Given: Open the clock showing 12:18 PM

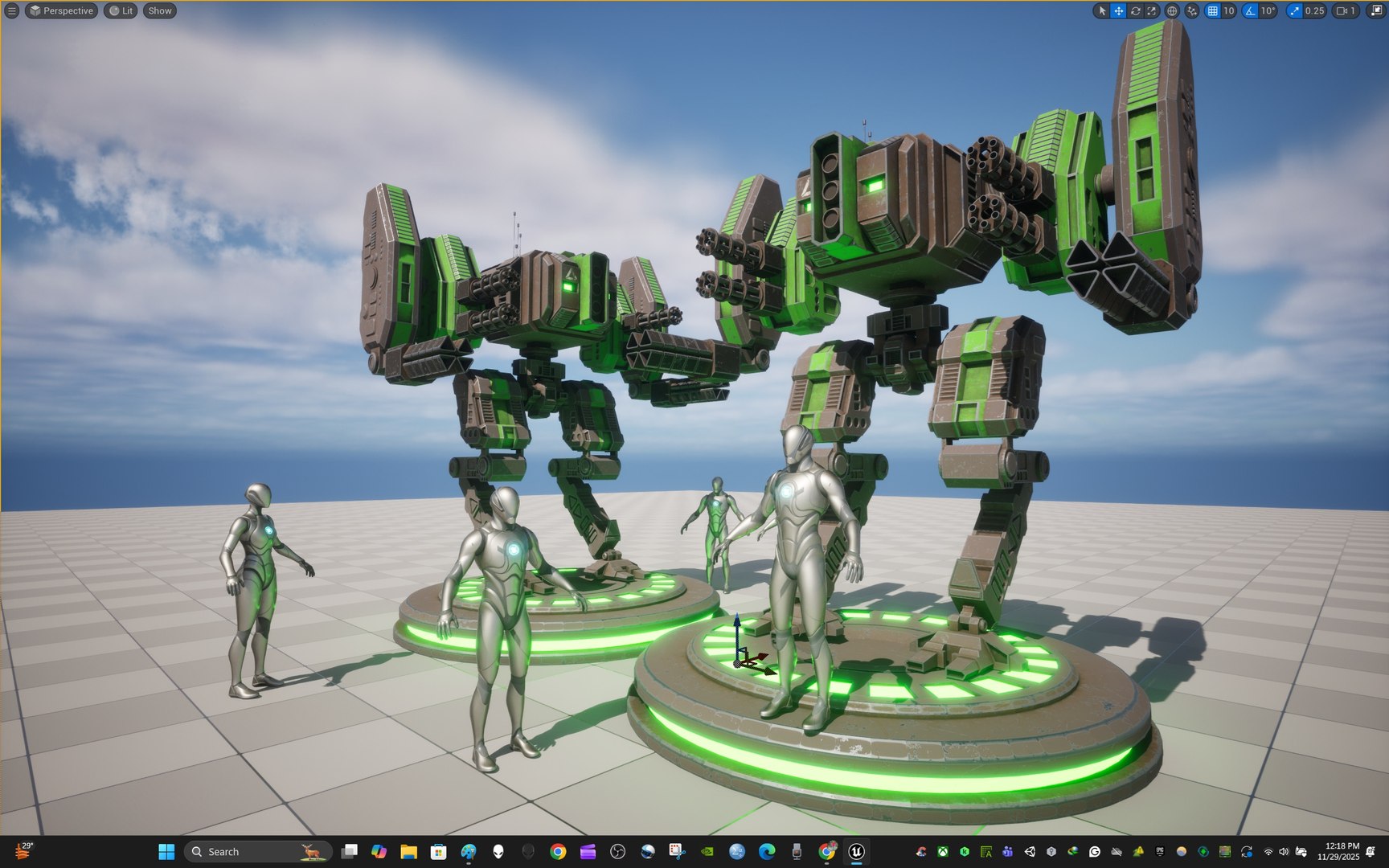Looking at the screenshot, I should click(x=1338, y=852).
